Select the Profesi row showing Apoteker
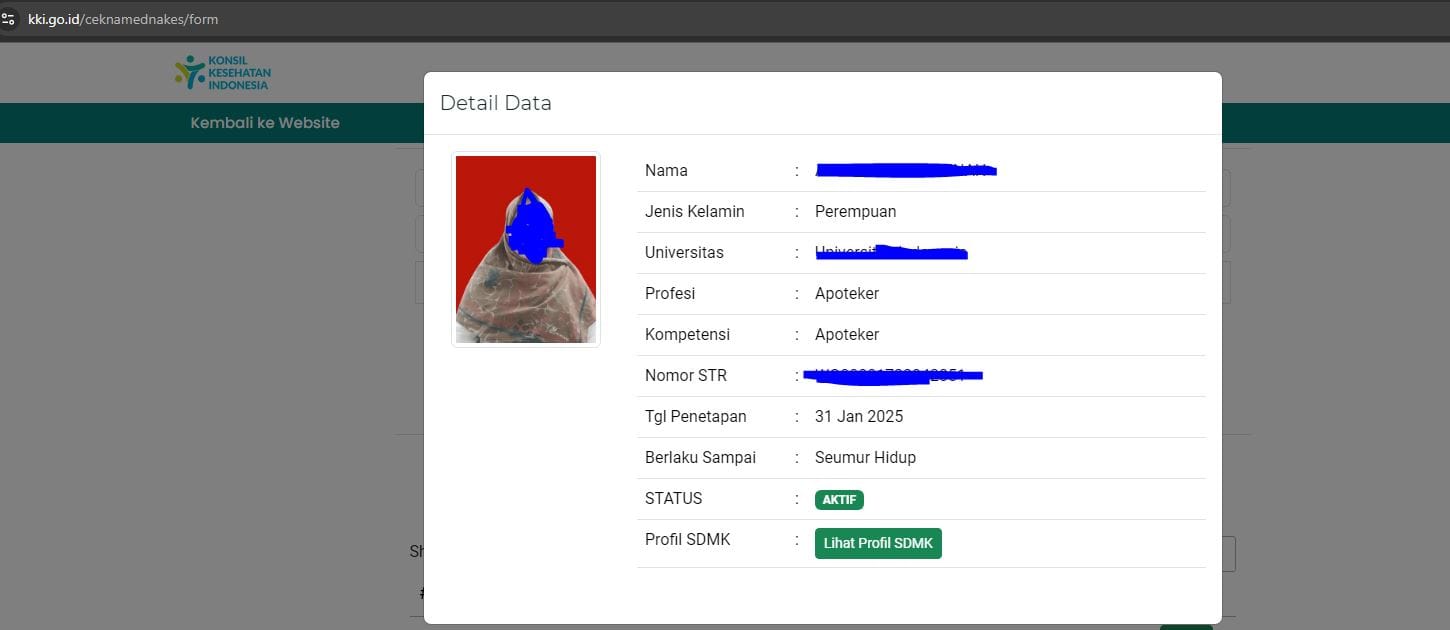The width and height of the screenshot is (1450, 630). point(846,293)
